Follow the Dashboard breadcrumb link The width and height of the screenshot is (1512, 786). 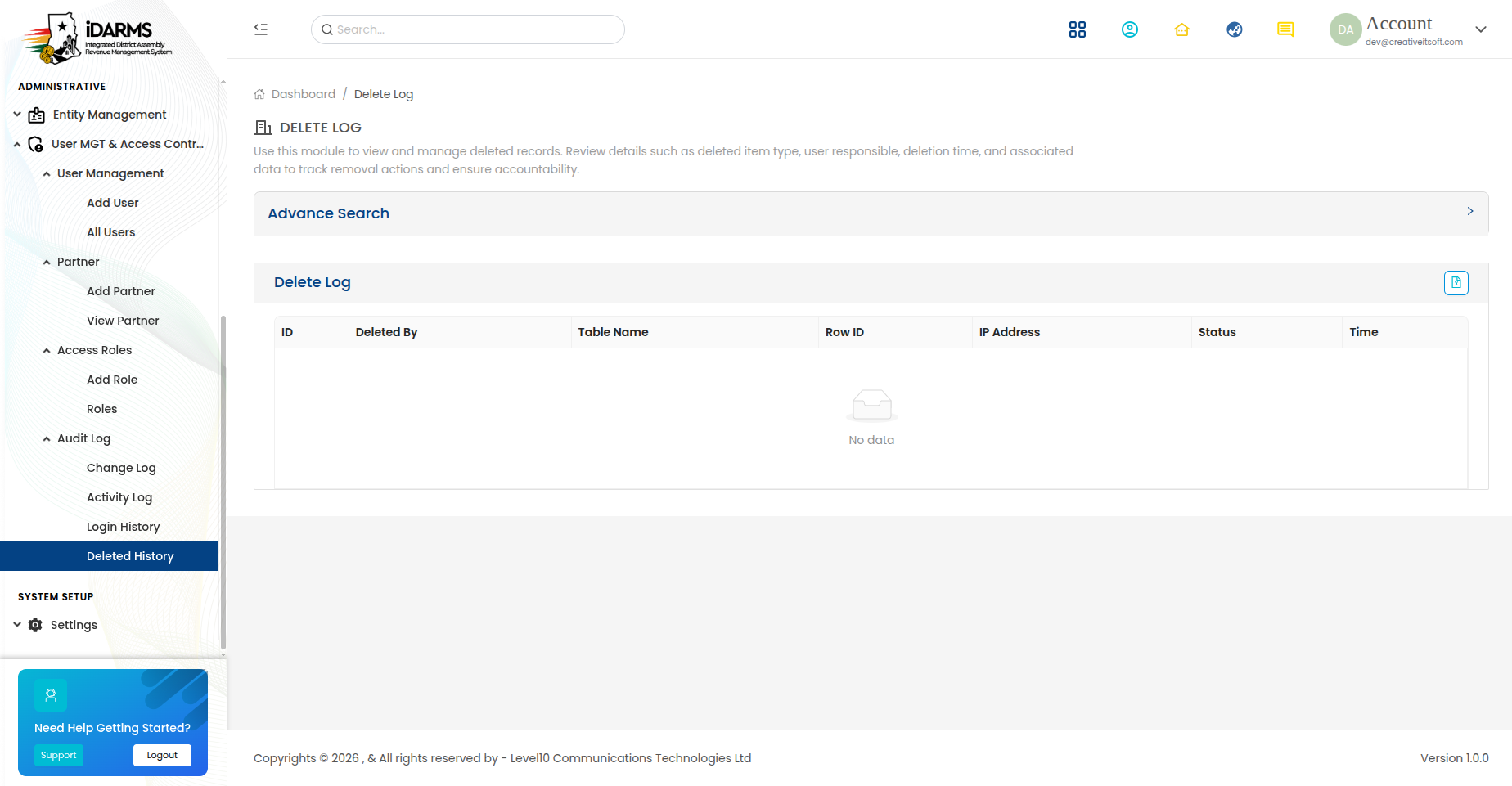[304, 94]
